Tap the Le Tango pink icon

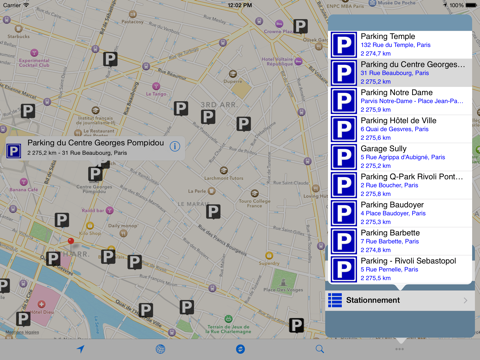(x=156, y=86)
